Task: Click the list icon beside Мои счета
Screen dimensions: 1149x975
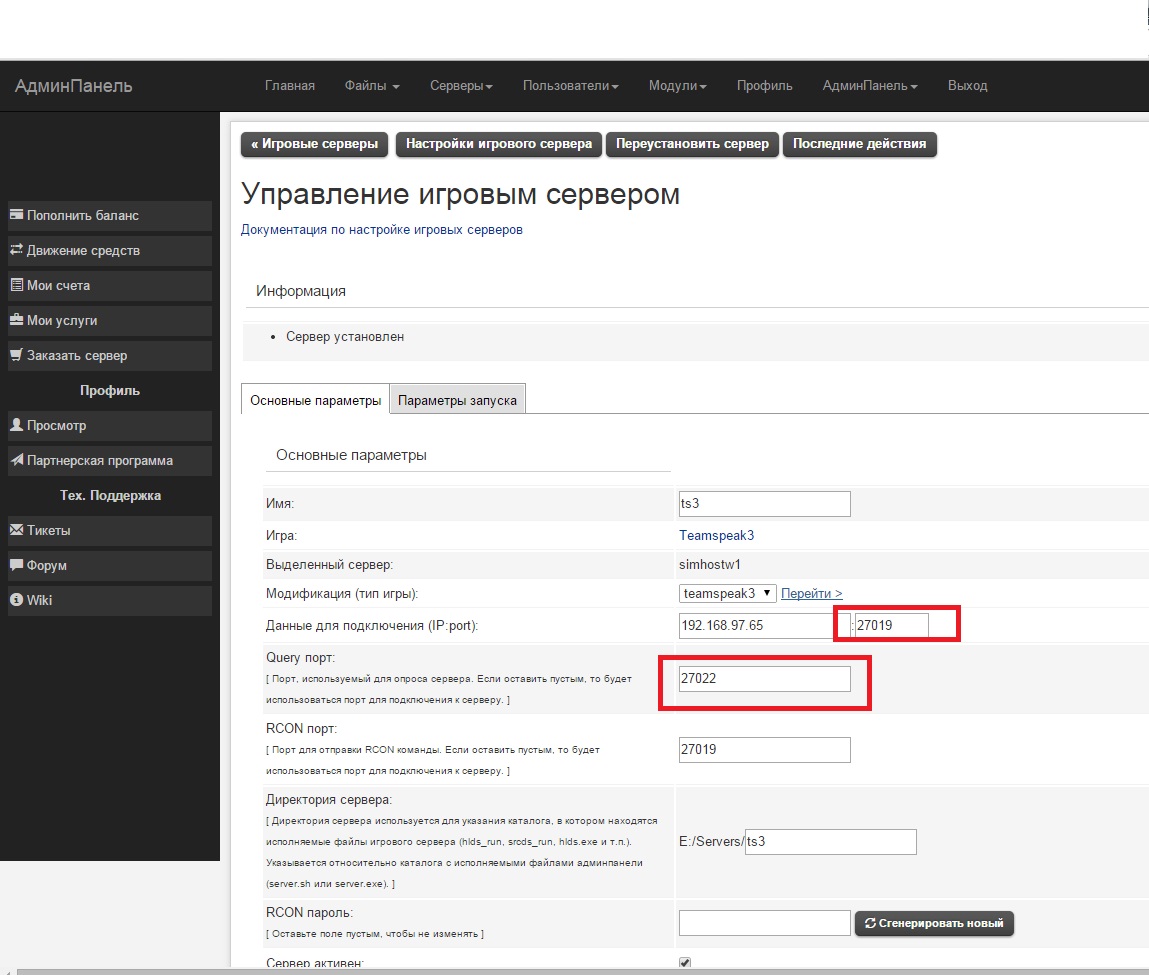Action: click(x=16, y=285)
